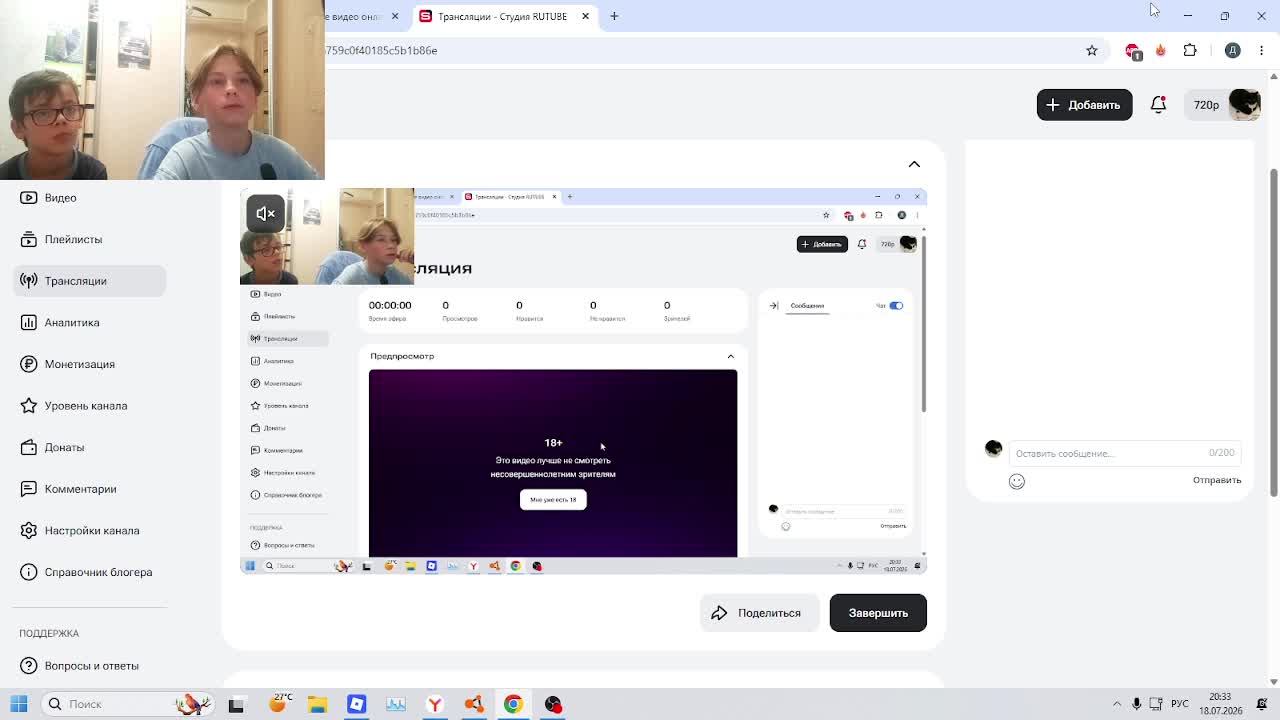Viewport: 1280px width, 720px height.
Task: Click Завершить to end the stream
Action: pos(878,613)
